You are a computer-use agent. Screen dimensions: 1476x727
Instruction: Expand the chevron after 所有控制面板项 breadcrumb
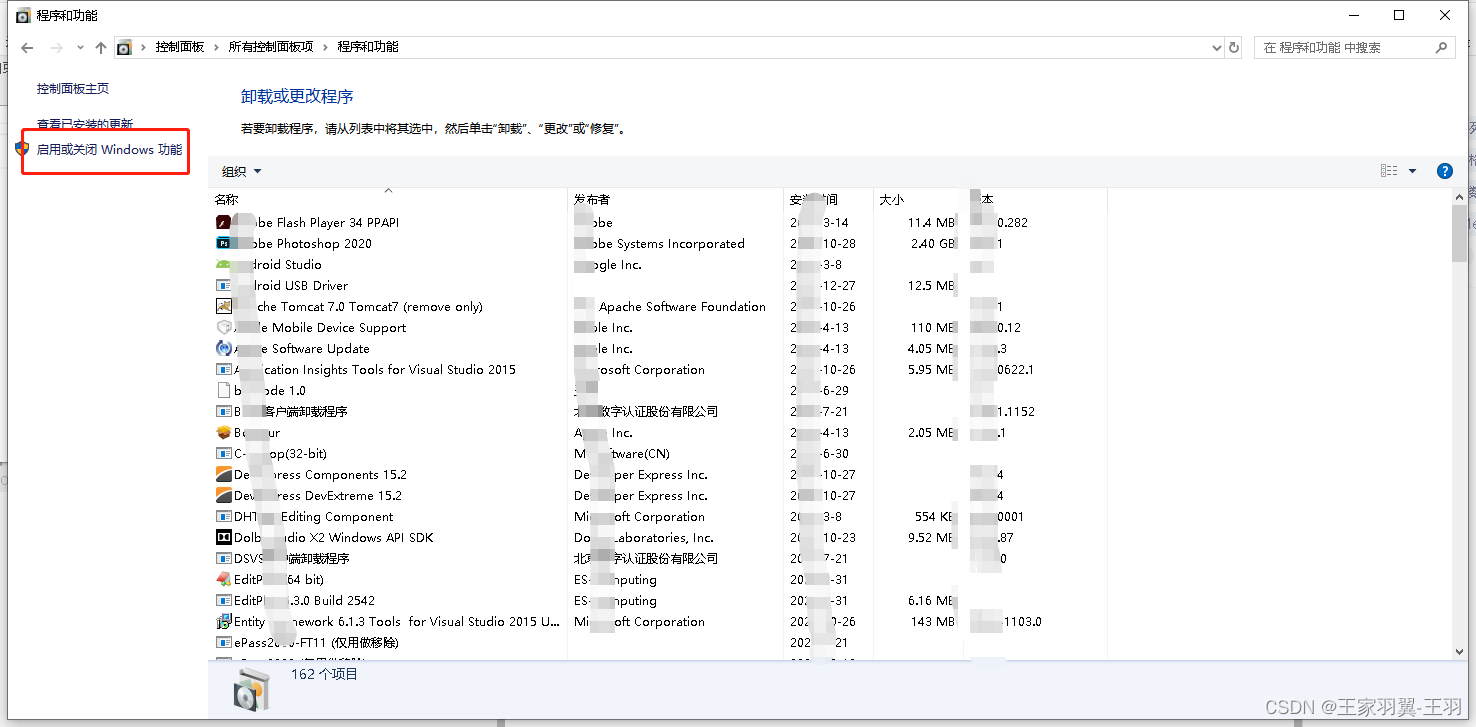[x=326, y=47]
